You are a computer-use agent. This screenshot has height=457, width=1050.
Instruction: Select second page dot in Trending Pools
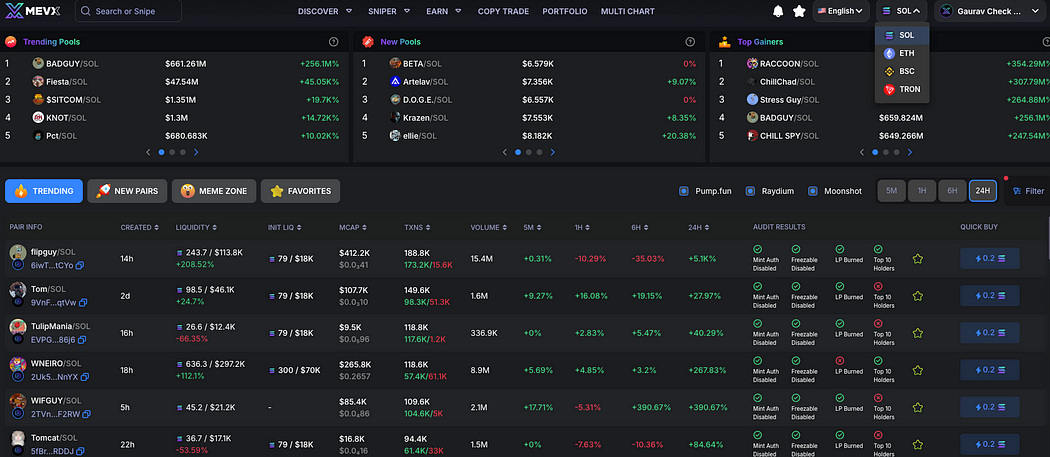pyautogui.click(x=172, y=152)
